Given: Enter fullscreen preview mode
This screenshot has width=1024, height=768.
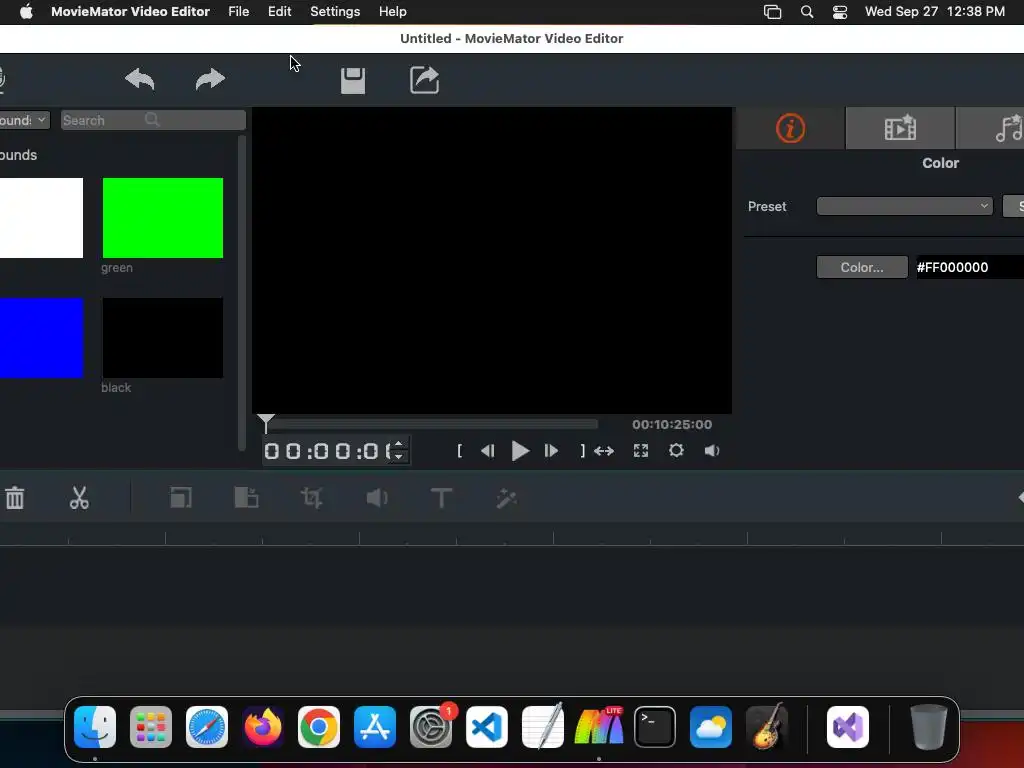Looking at the screenshot, I should pyautogui.click(x=641, y=451).
